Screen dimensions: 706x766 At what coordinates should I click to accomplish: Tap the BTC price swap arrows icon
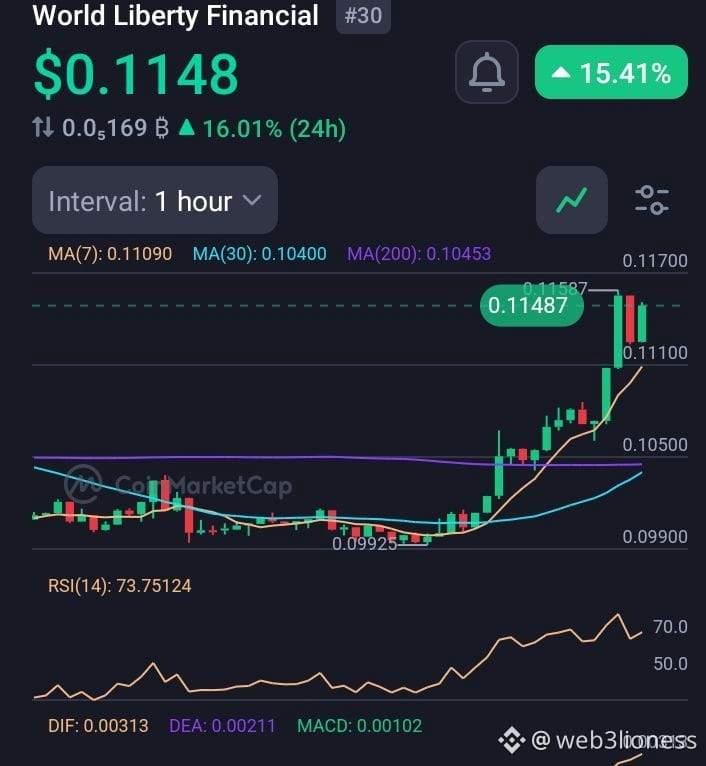click(43, 128)
